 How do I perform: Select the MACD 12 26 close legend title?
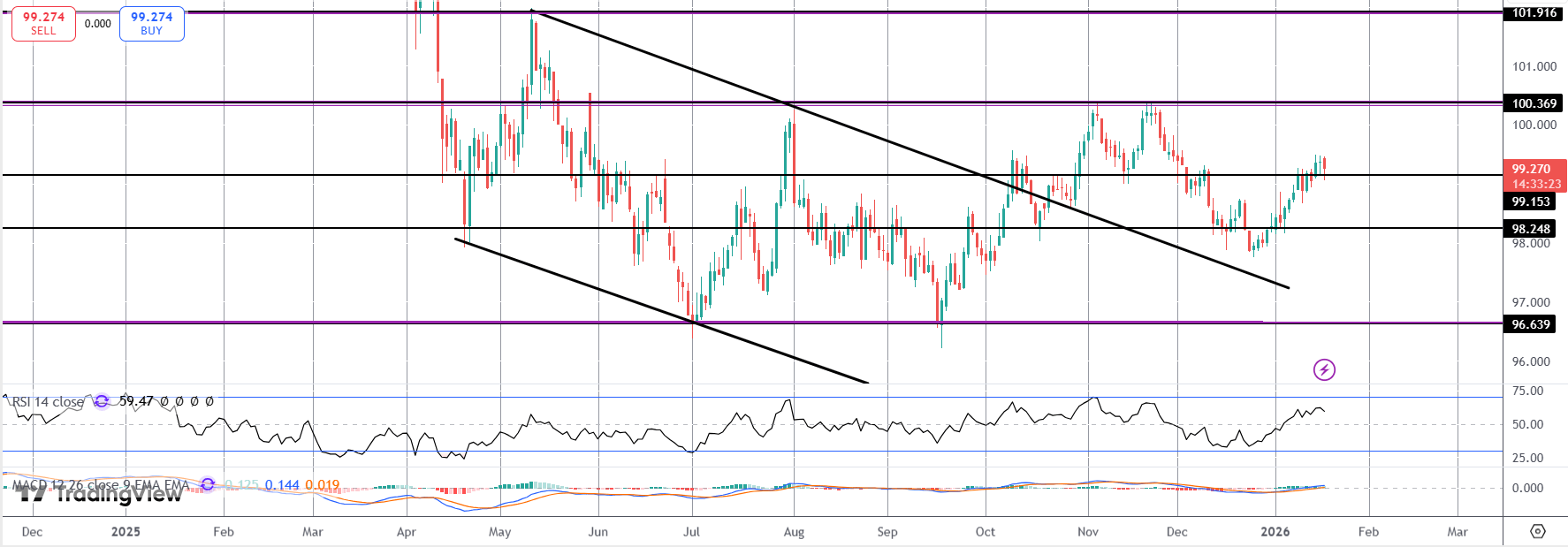99,484
